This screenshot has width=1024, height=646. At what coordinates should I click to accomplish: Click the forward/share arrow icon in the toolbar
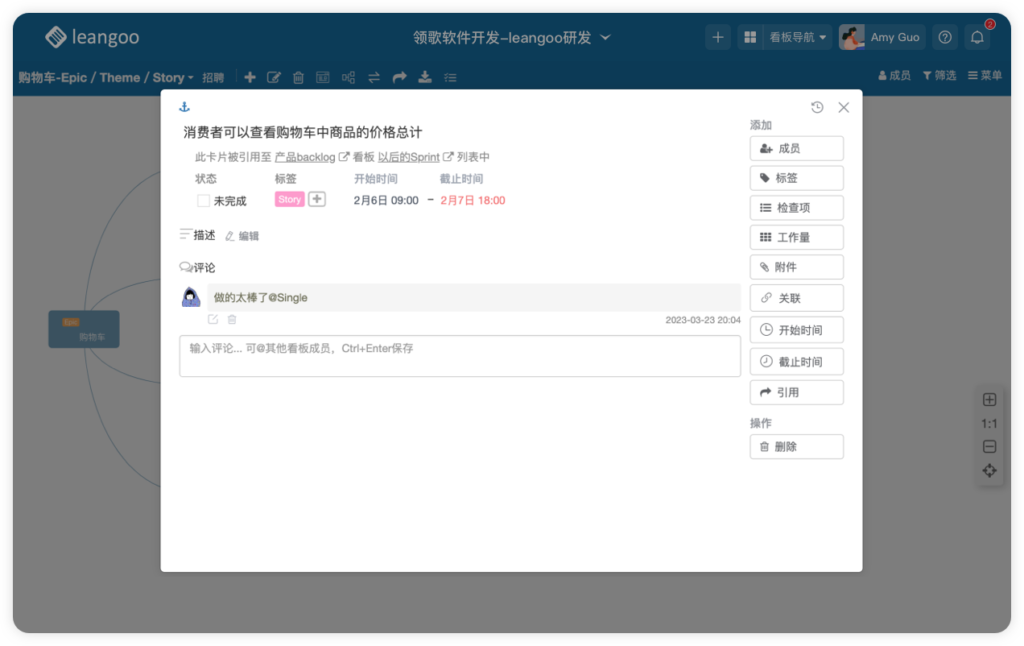398,77
